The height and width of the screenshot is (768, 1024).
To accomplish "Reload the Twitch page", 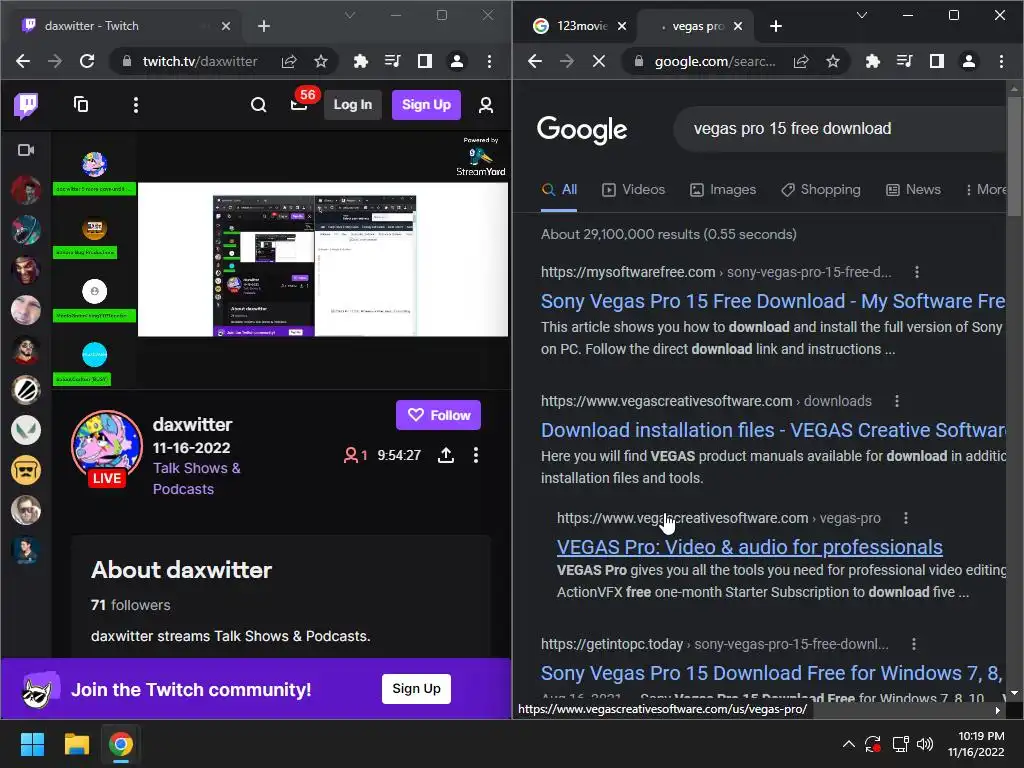I will pos(87,61).
